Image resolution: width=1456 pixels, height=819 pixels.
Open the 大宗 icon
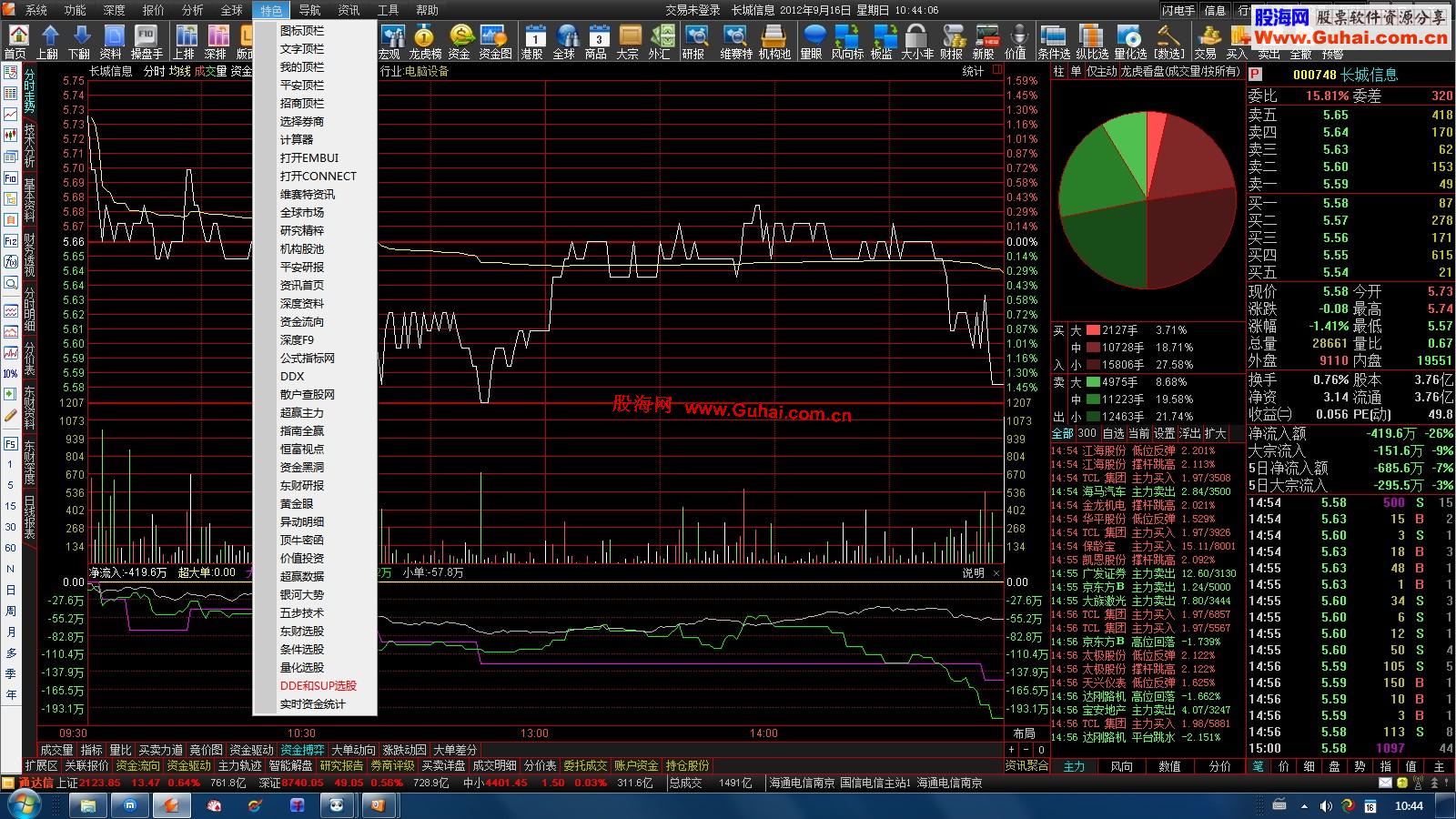629,42
